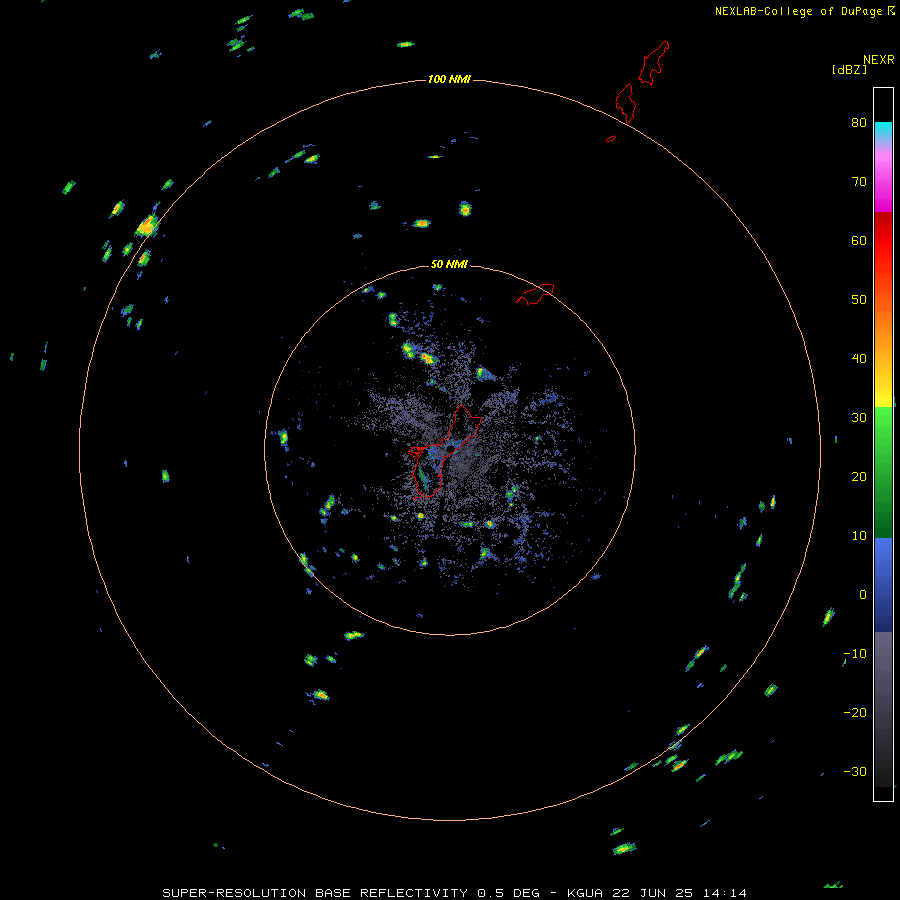This screenshot has width=900, height=900.
Task: Click the gray band of the dBZ color bar
Action: [x=883, y=709]
